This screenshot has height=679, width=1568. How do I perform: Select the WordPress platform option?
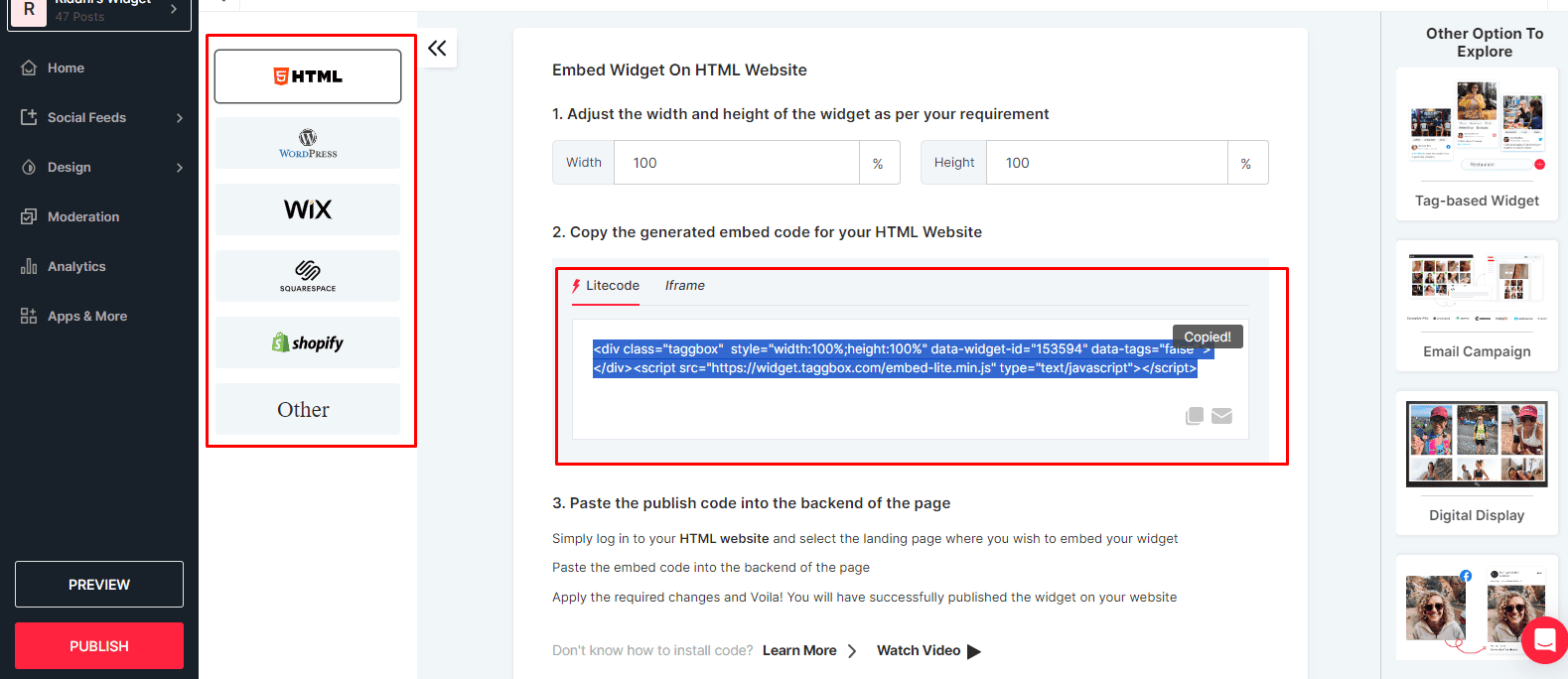[x=308, y=143]
